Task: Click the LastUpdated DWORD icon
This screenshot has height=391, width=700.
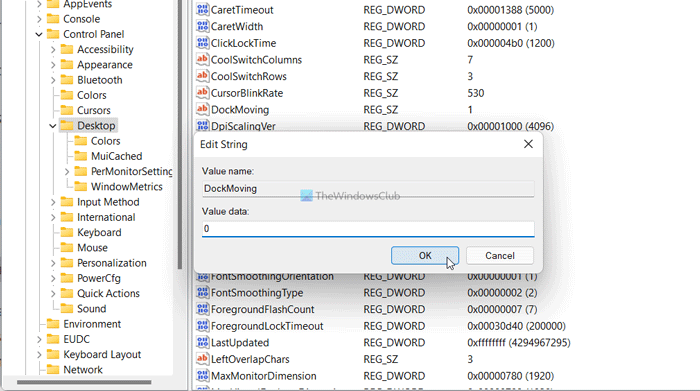Action: click(x=202, y=342)
